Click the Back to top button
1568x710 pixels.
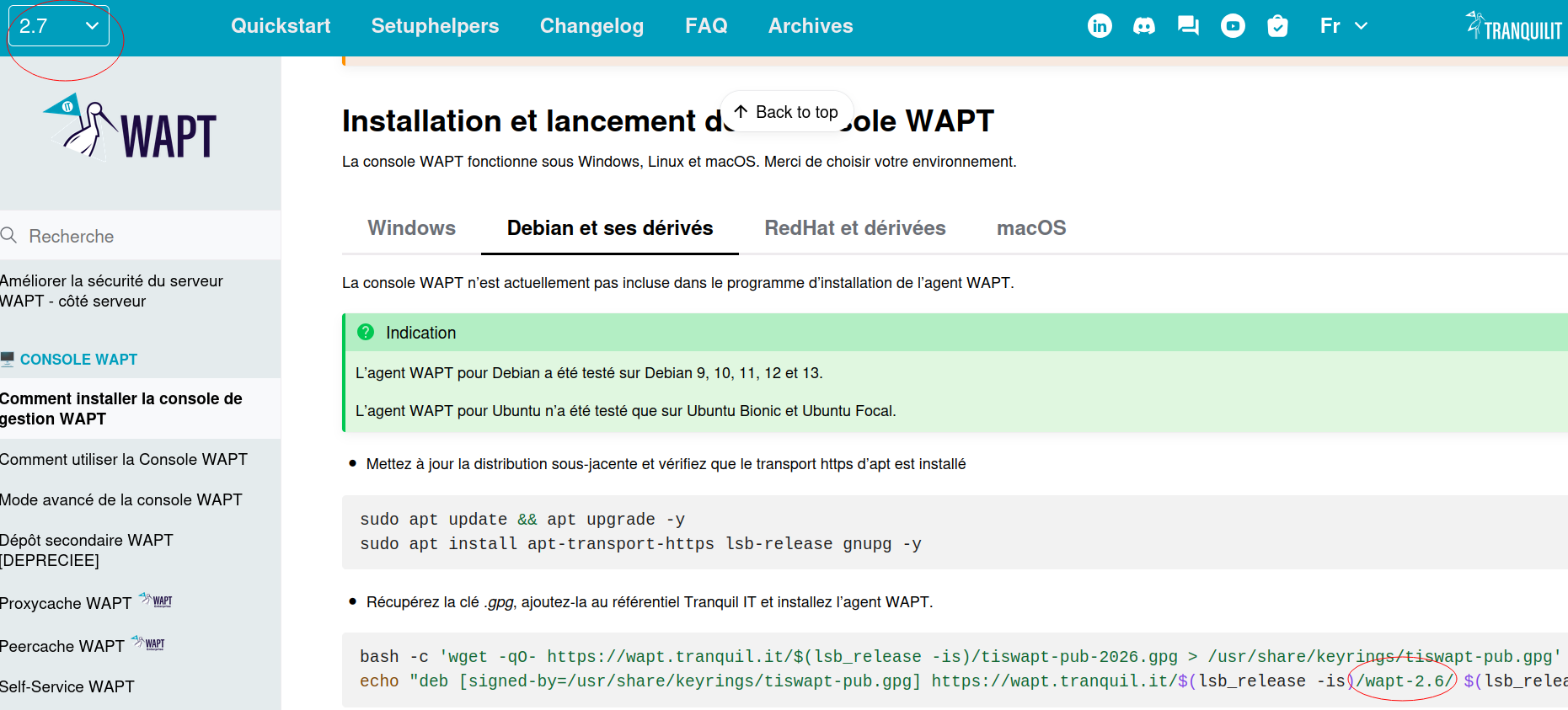coord(787,112)
